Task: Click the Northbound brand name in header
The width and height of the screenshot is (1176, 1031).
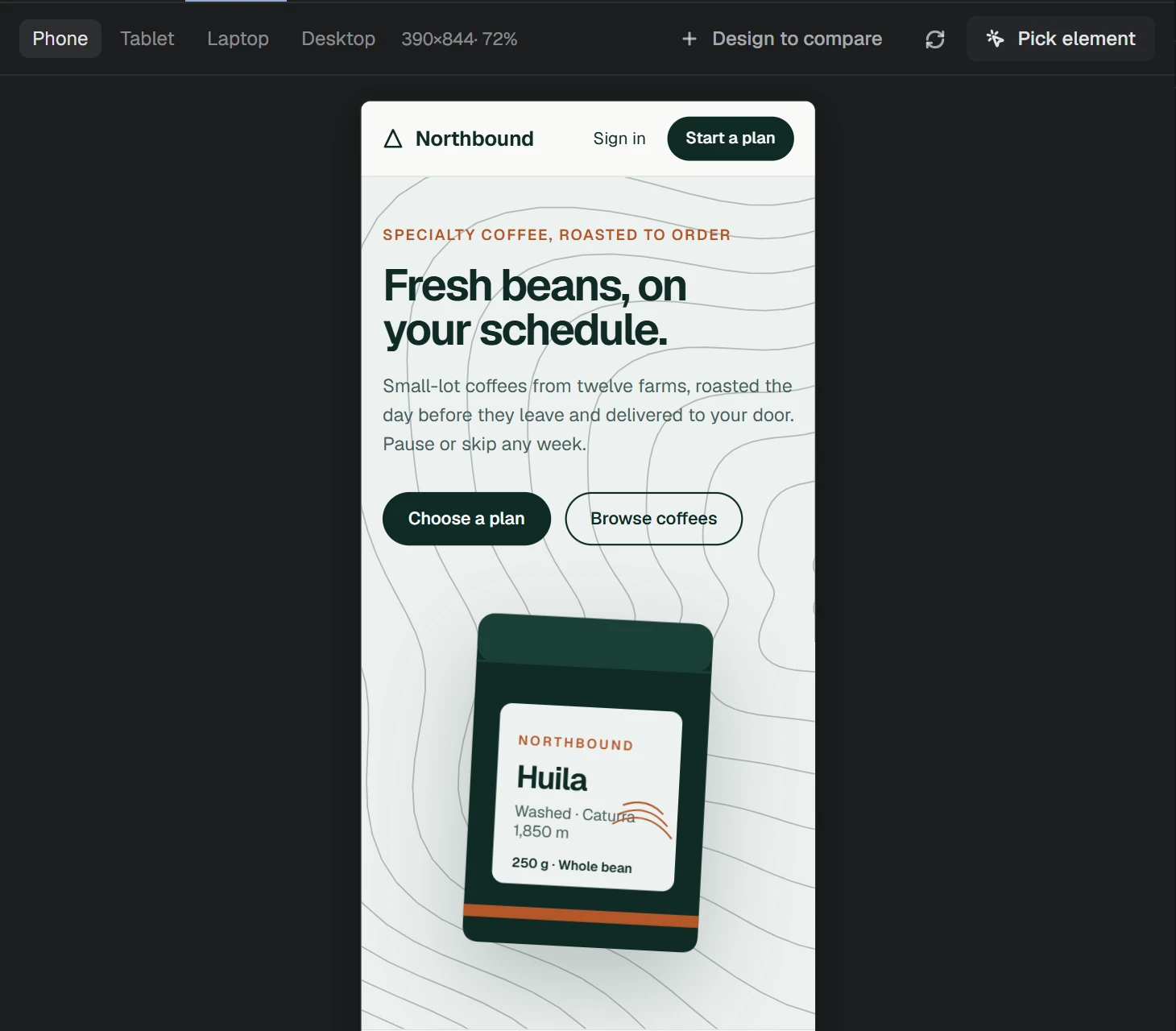Action: click(x=474, y=139)
